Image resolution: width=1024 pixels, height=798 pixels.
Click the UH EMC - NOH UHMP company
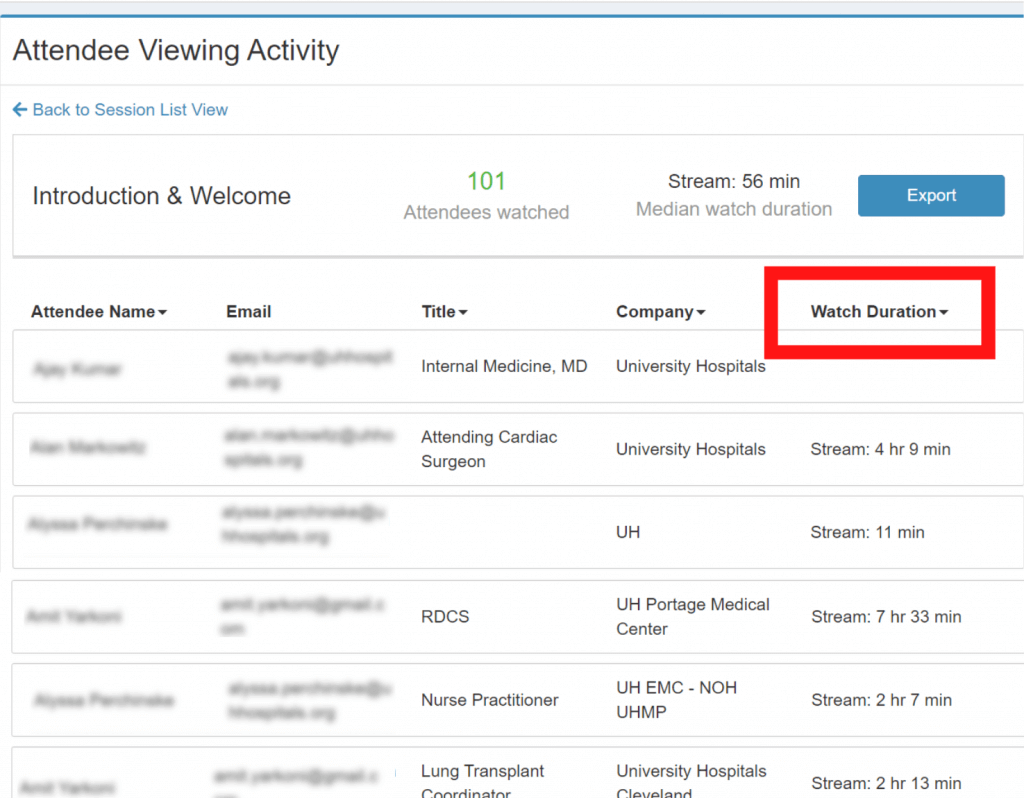tap(675, 700)
